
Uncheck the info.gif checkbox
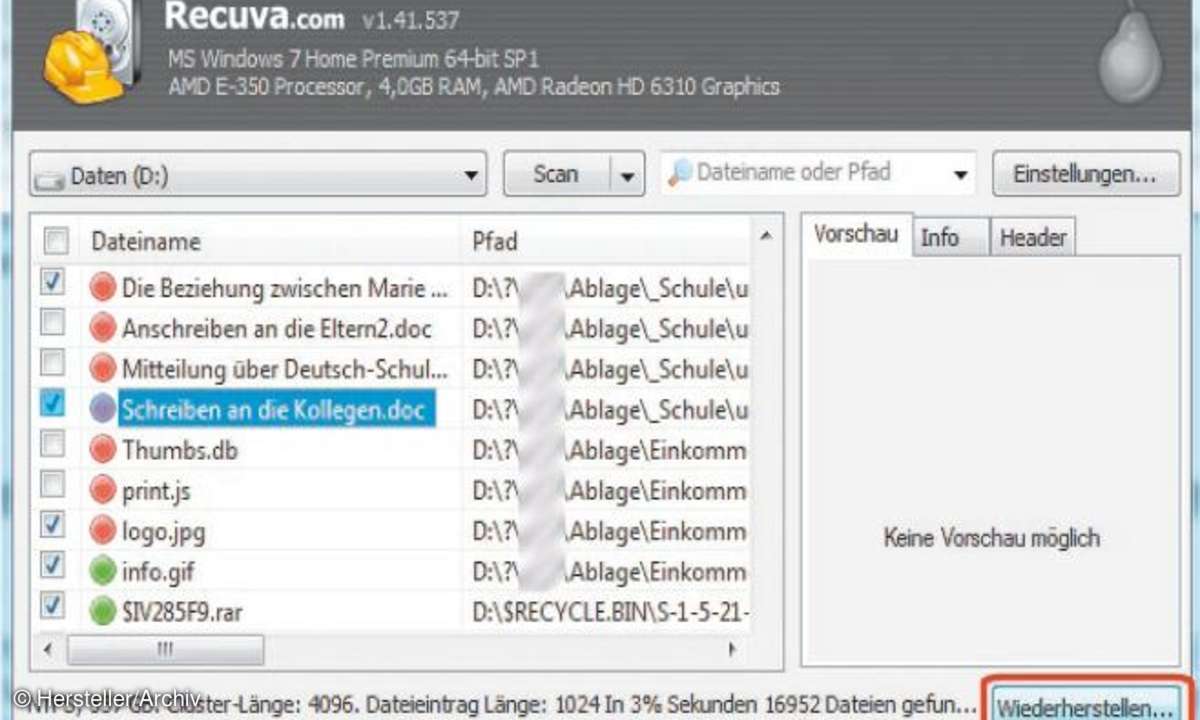pos(53,565)
